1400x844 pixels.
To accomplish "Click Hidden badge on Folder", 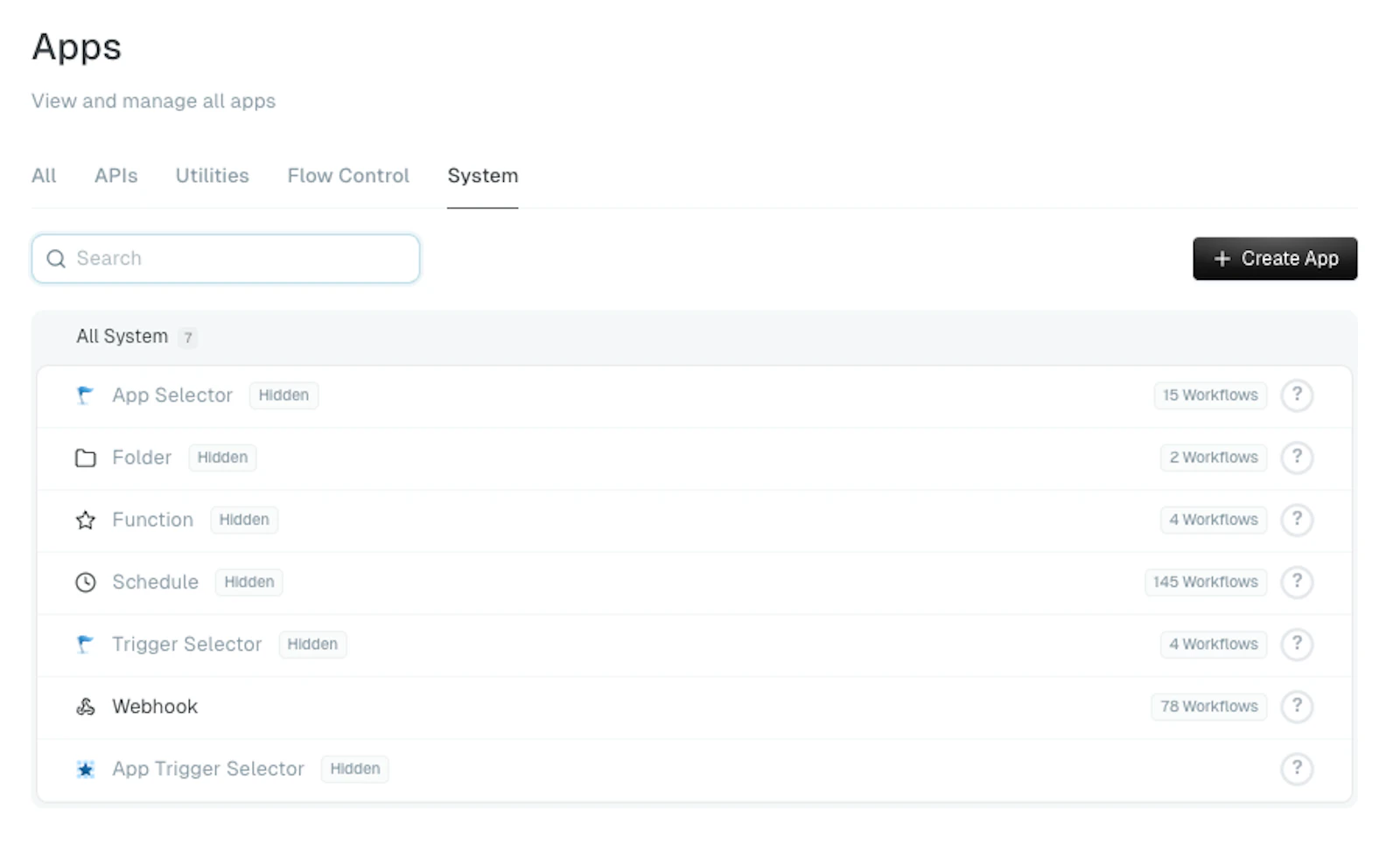I will [x=222, y=457].
